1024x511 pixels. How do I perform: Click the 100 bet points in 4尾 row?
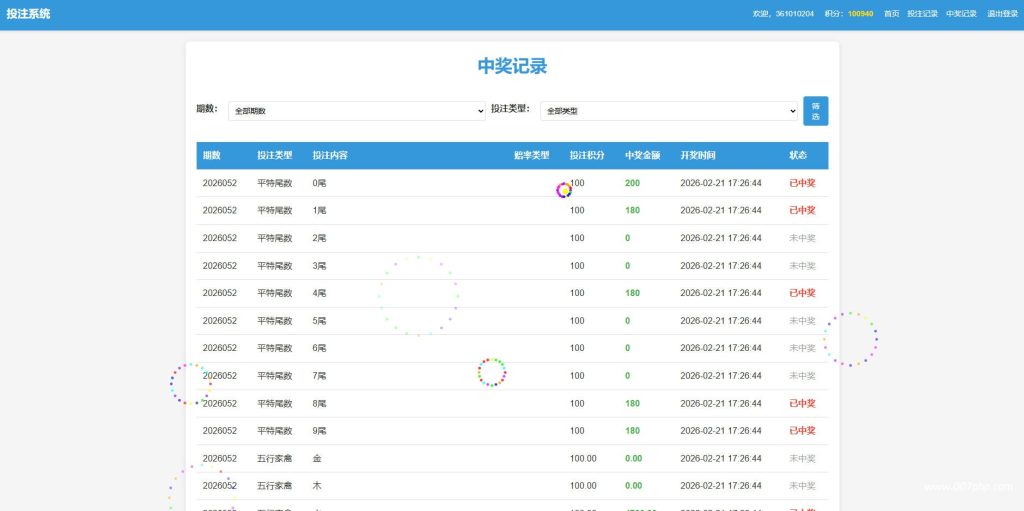coord(577,293)
